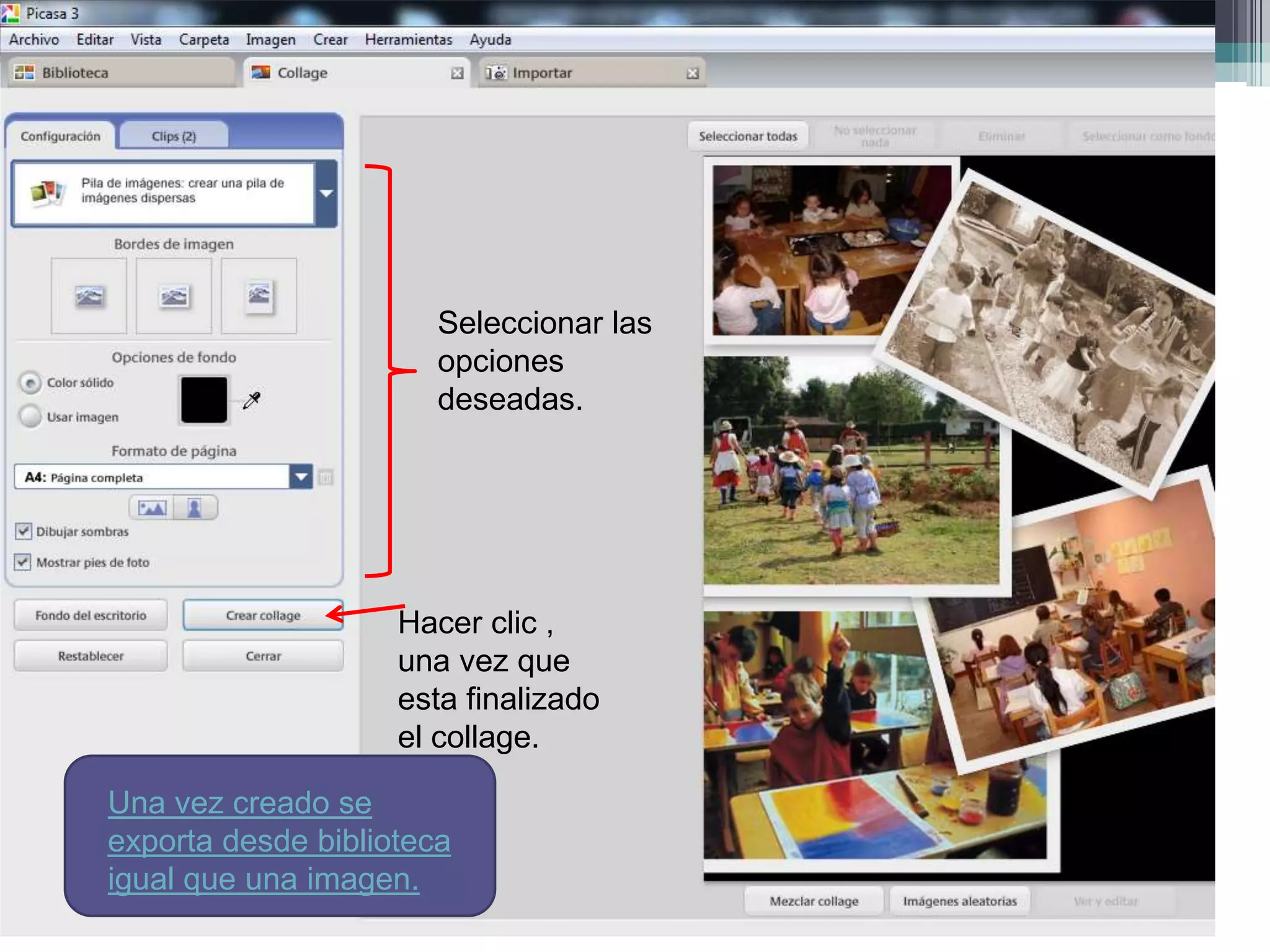This screenshot has height=952, width=1270.
Task: Click the Fondo del escritorio button
Action: pos(91,615)
